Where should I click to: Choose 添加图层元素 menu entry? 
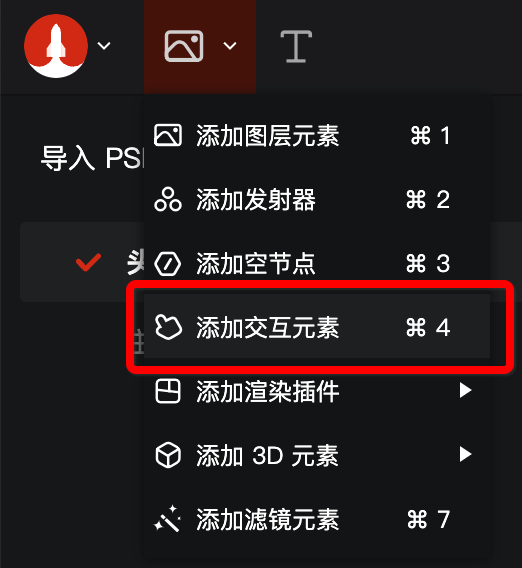(317, 136)
